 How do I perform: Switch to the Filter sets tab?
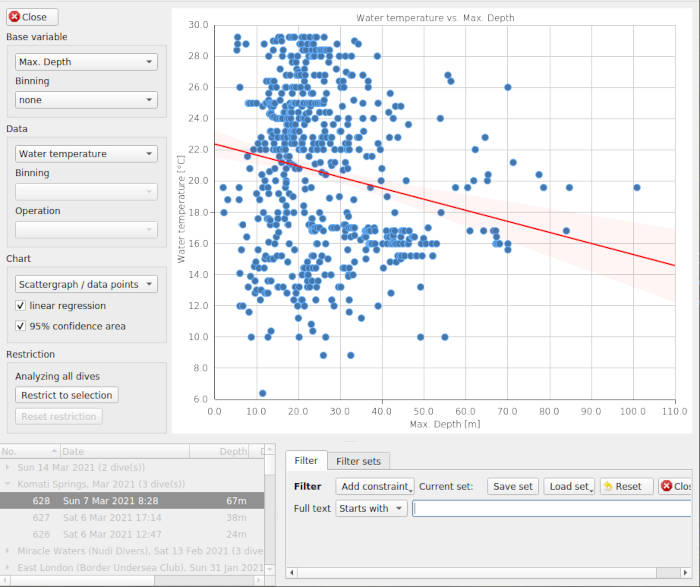click(x=358, y=461)
